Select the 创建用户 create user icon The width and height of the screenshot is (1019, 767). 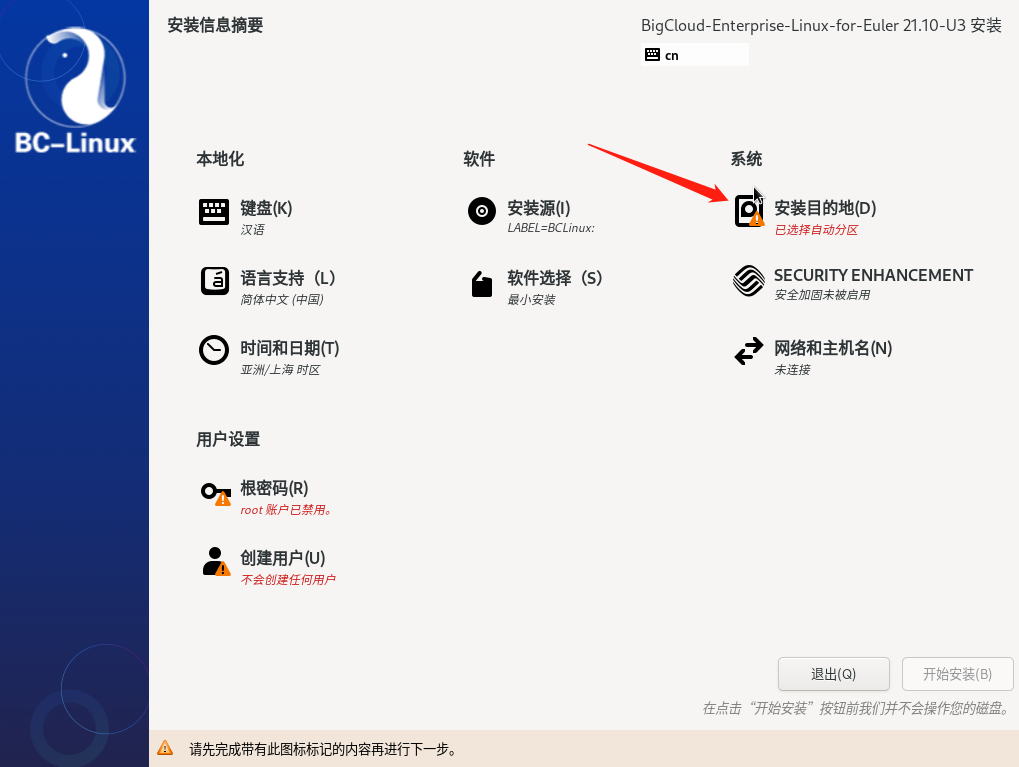pos(213,560)
